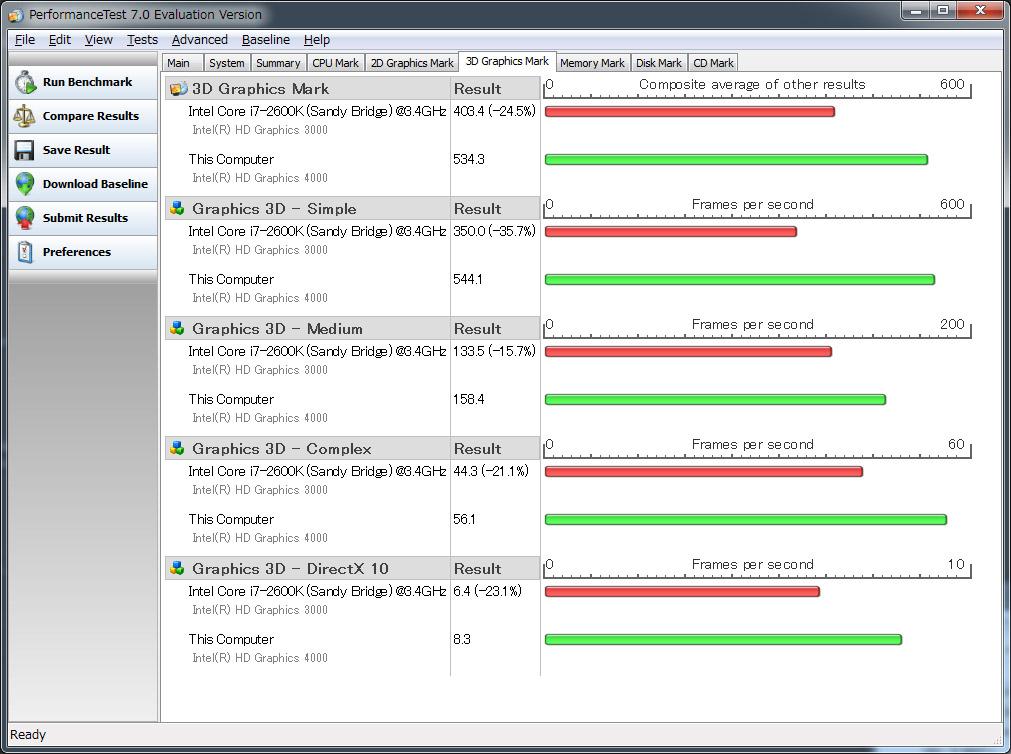The height and width of the screenshot is (754, 1011).
Task: Switch to the Memory Mark tab
Action: click(x=592, y=63)
